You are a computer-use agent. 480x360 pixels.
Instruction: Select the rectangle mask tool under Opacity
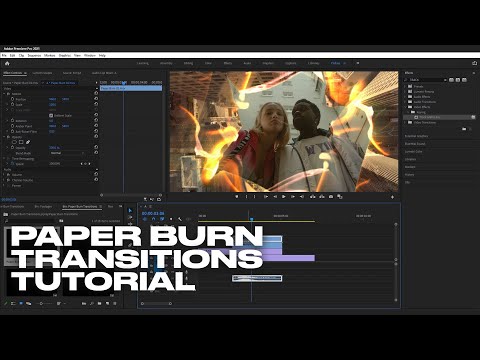tap(21, 142)
